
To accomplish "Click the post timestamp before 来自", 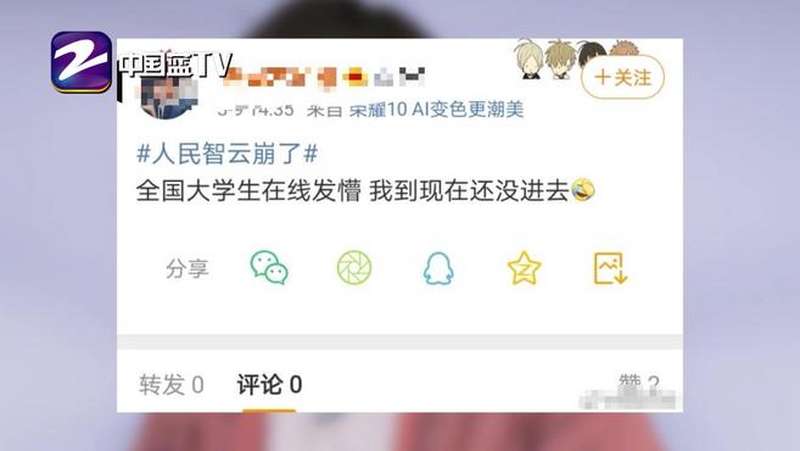I will click(255, 110).
